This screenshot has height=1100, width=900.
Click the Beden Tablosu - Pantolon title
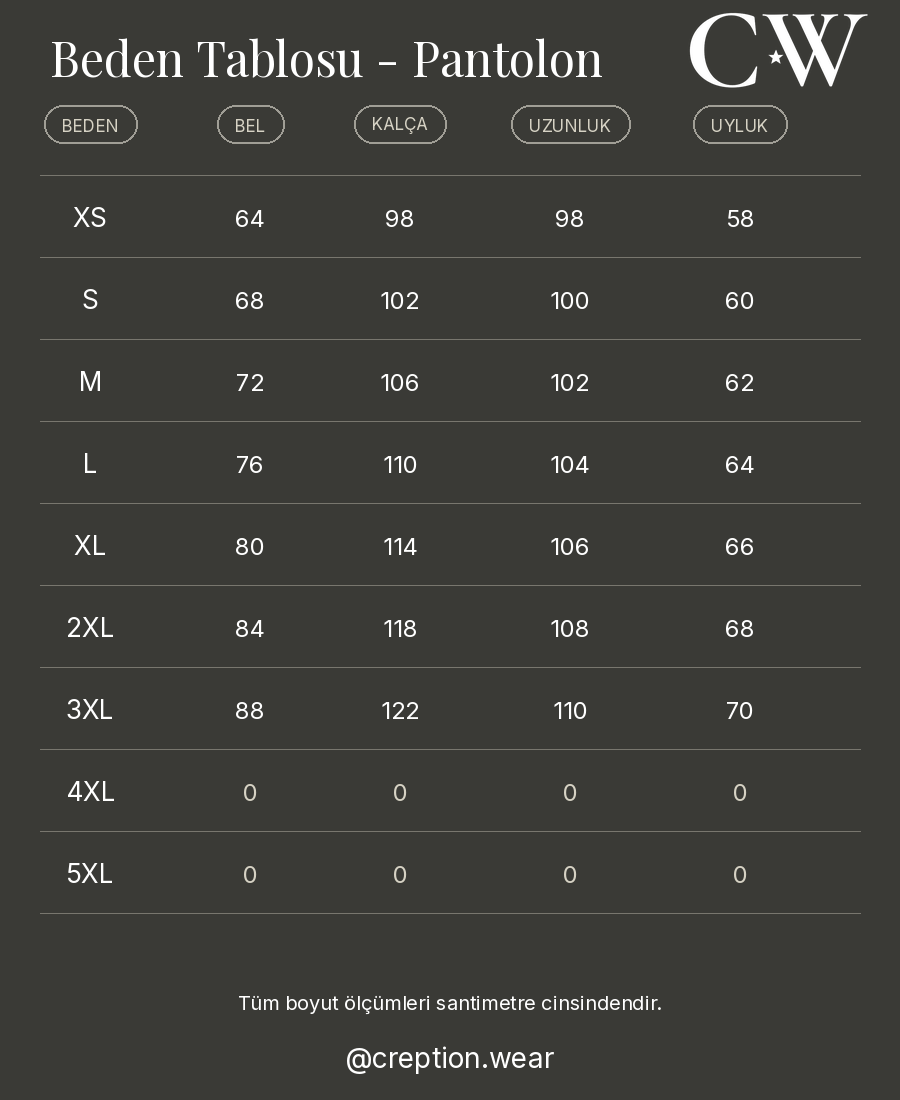(x=327, y=58)
